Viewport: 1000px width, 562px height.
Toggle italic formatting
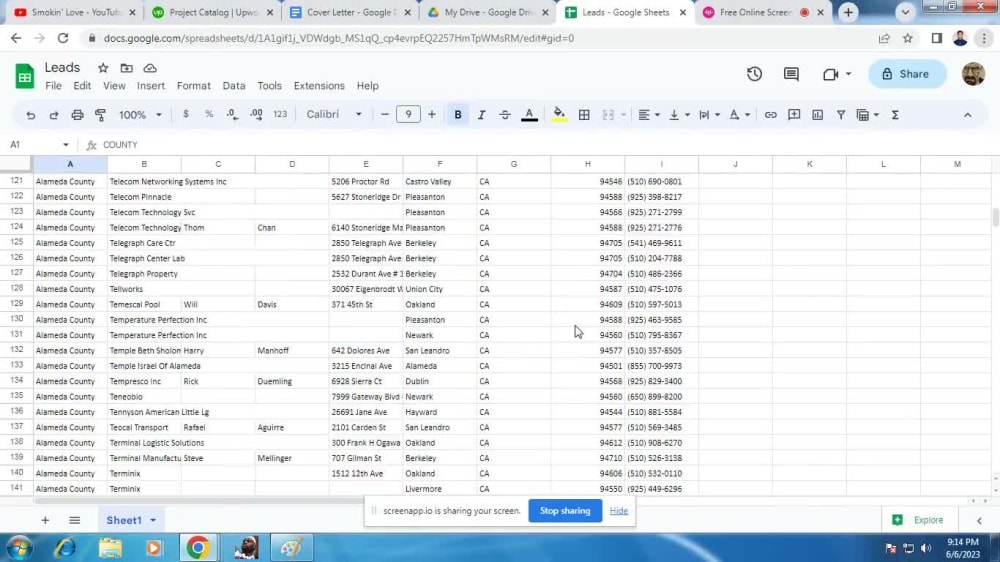click(482, 115)
